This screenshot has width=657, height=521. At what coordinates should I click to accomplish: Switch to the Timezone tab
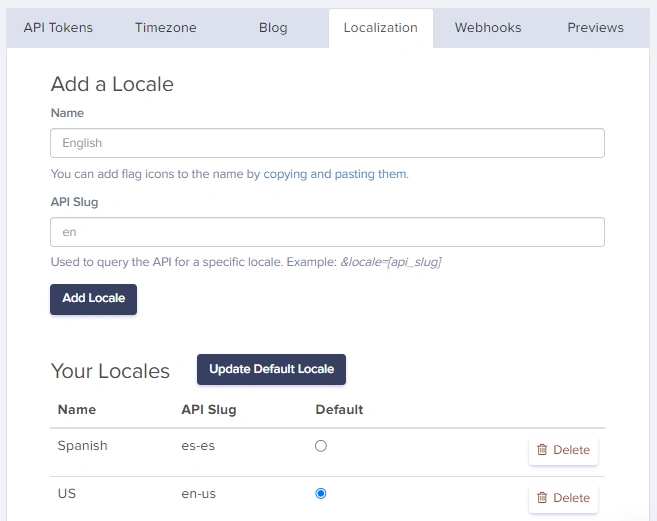[166, 28]
